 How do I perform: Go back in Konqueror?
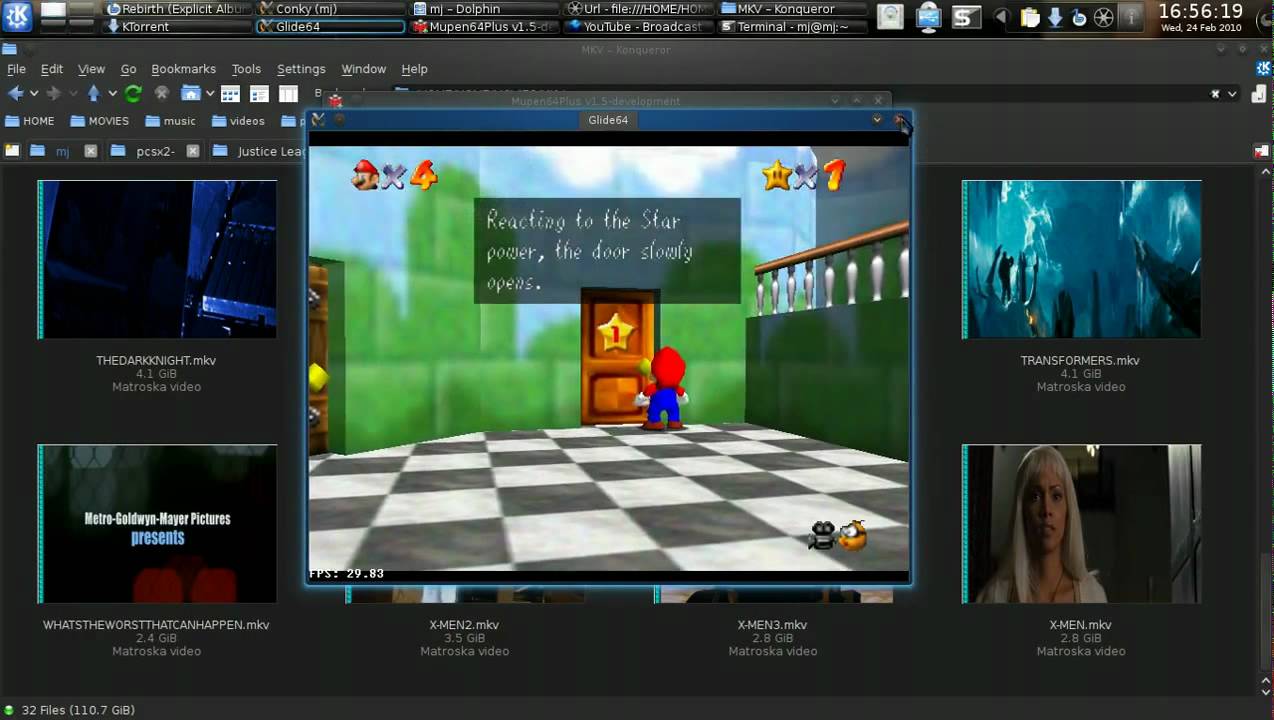point(15,93)
